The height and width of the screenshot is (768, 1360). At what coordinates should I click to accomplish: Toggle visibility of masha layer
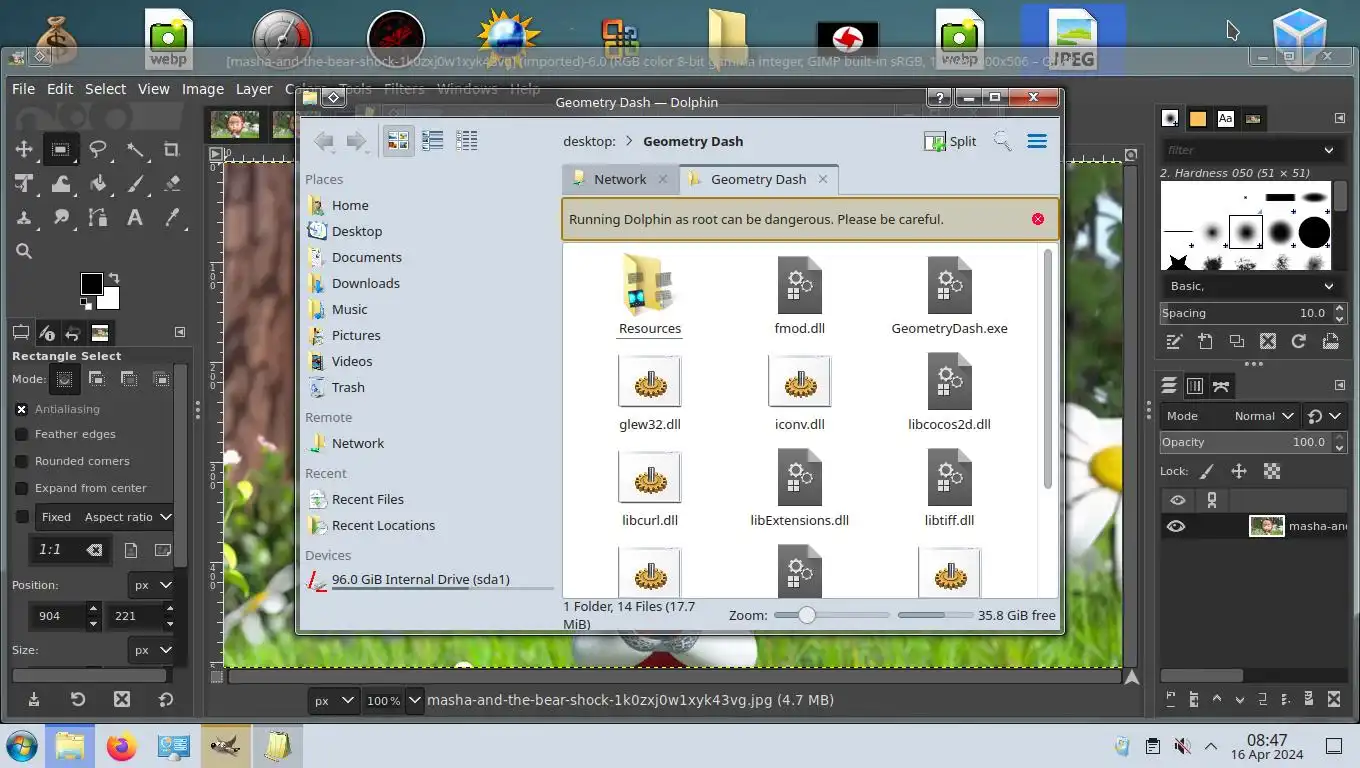pos(1176,526)
